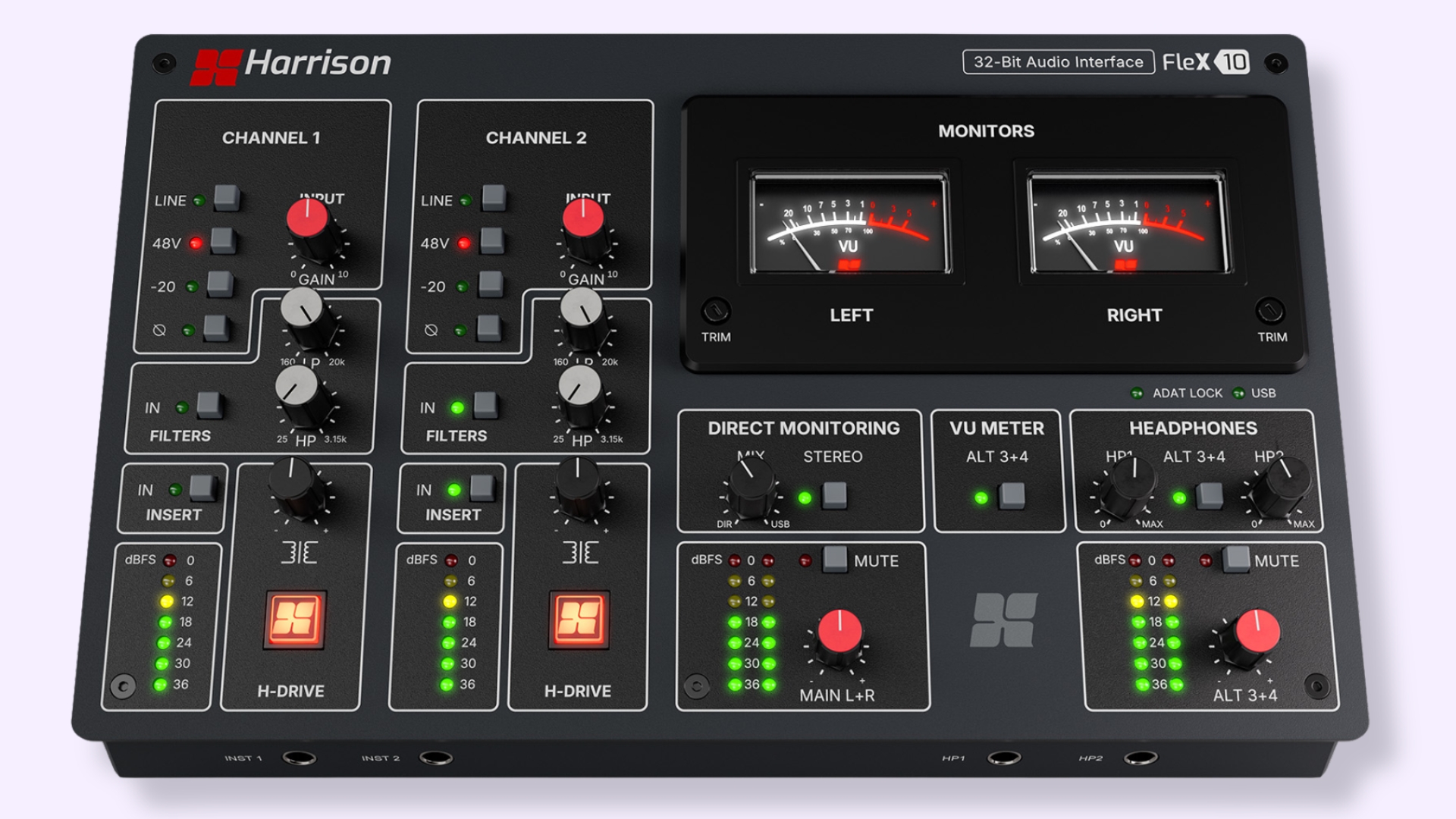Click the red Harrison logo icon

tap(215, 67)
